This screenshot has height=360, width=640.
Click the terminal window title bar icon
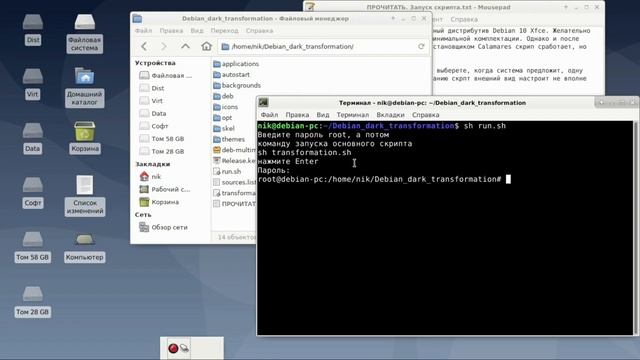tap(264, 102)
